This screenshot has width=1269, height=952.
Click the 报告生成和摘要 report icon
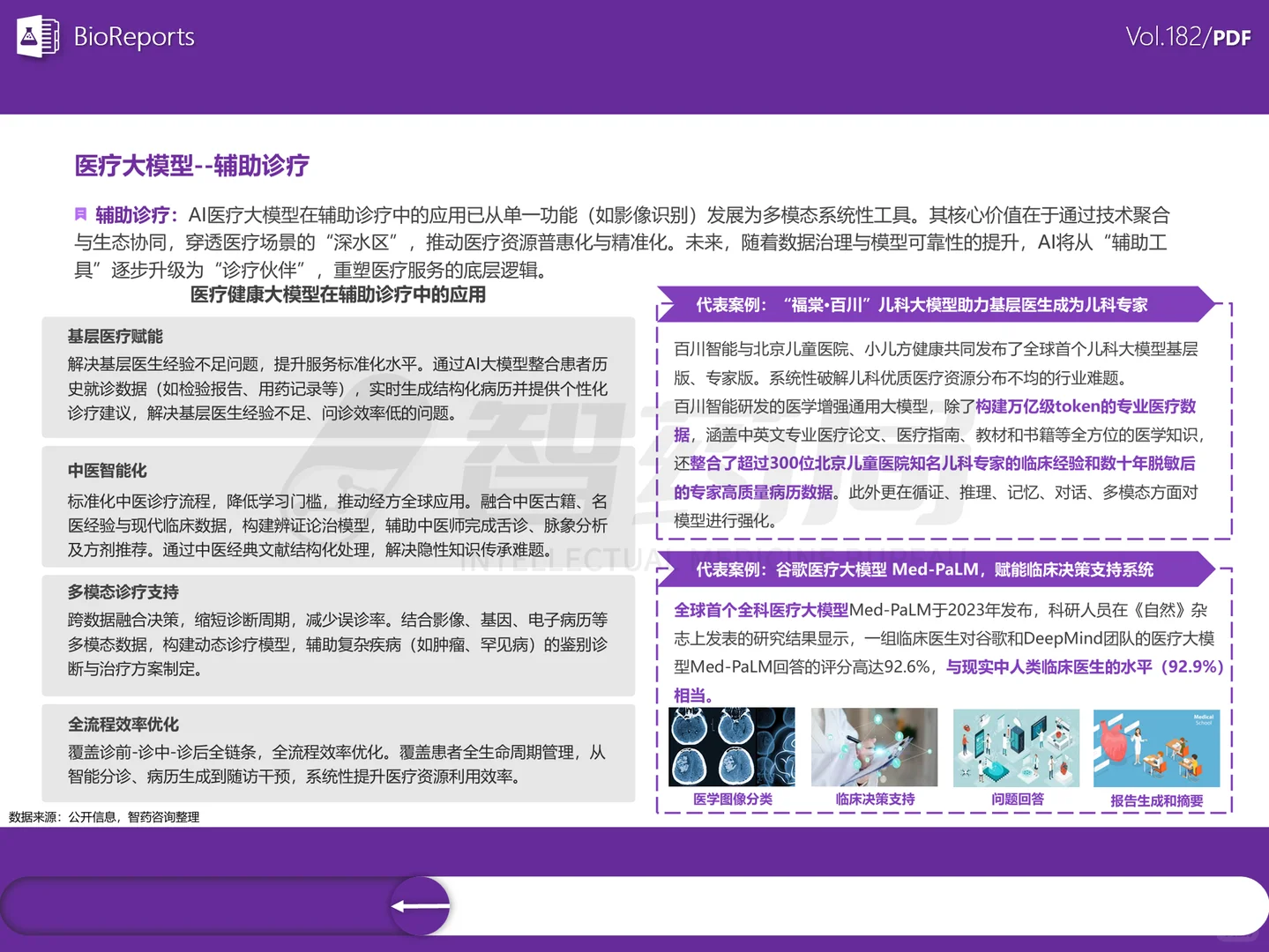pyautogui.click(x=1157, y=746)
